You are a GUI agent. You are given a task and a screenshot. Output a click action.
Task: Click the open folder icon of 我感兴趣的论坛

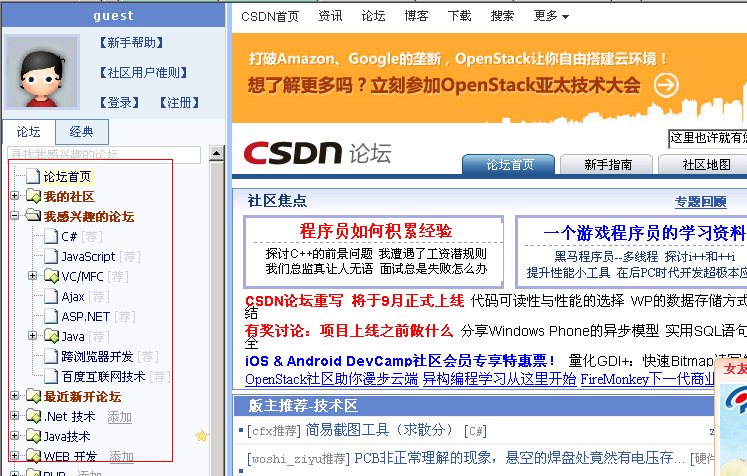point(33,215)
